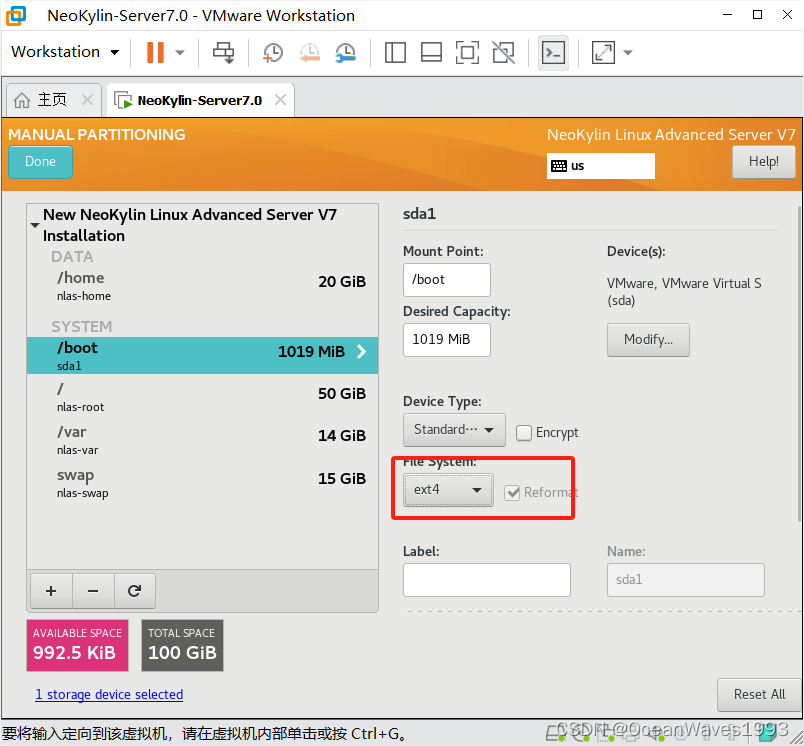804x746 pixels.
Task: Minimize the VMware Workstation window
Action: pyautogui.click(x=727, y=15)
